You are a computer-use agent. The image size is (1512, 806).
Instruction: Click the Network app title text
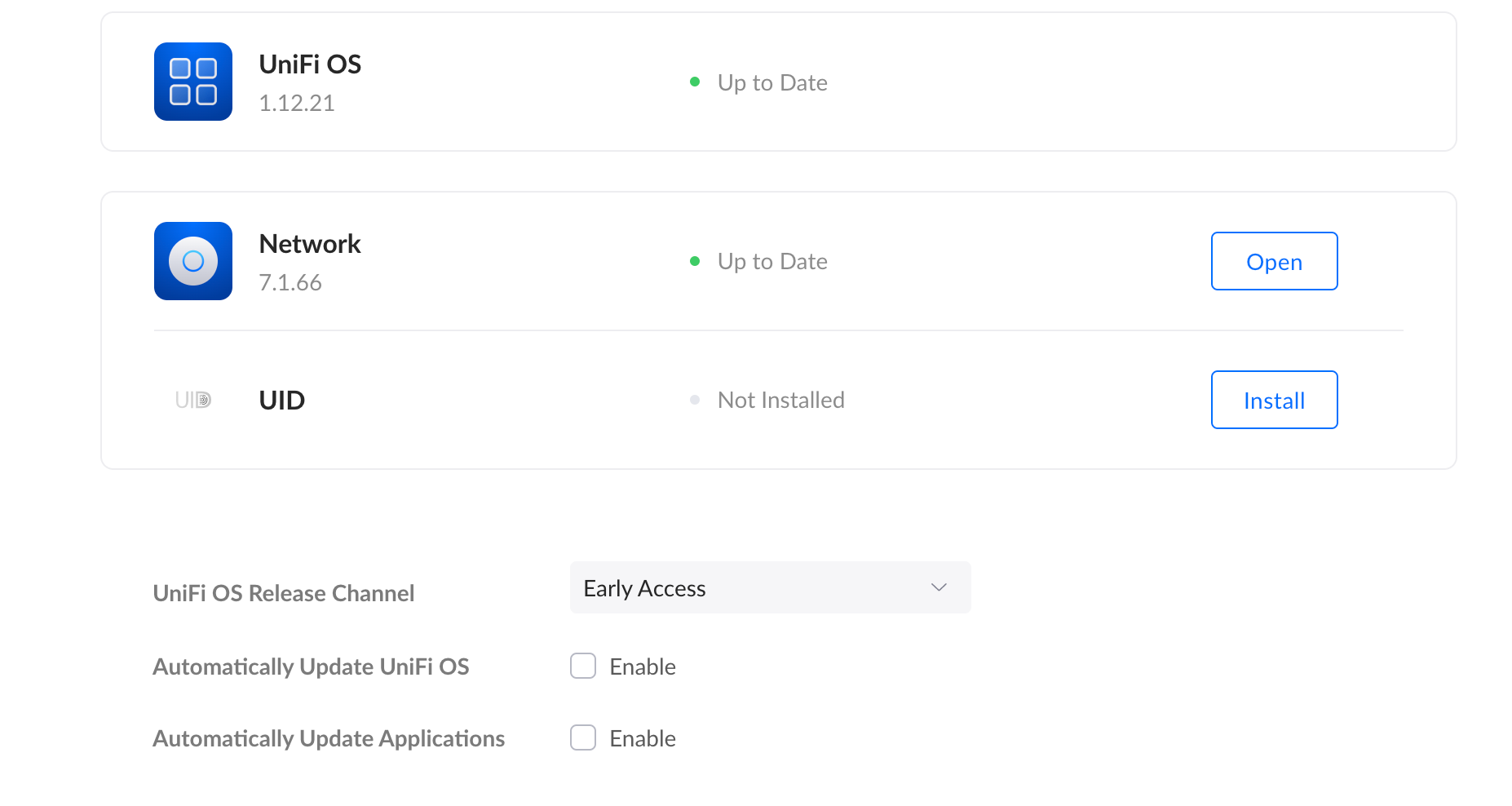click(x=310, y=244)
